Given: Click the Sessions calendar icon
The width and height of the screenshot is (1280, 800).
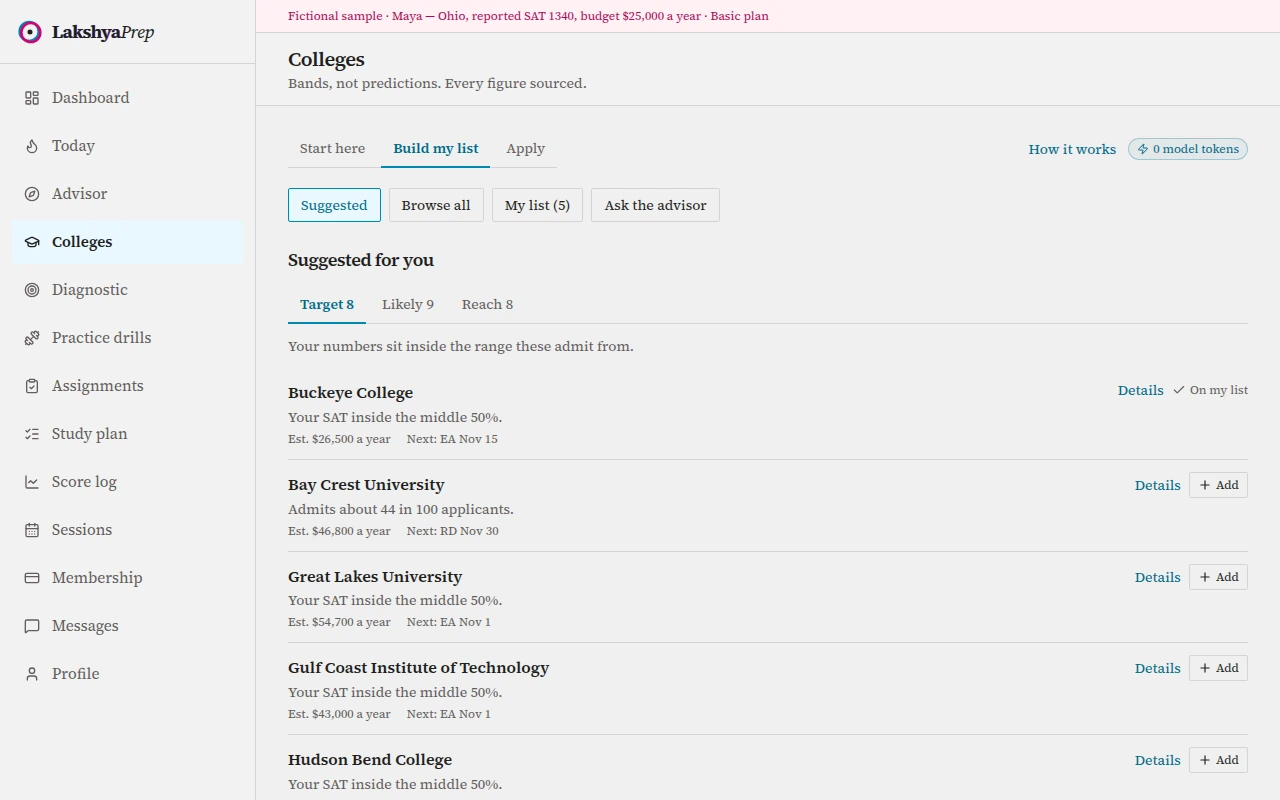Looking at the screenshot, I should 32,530.
